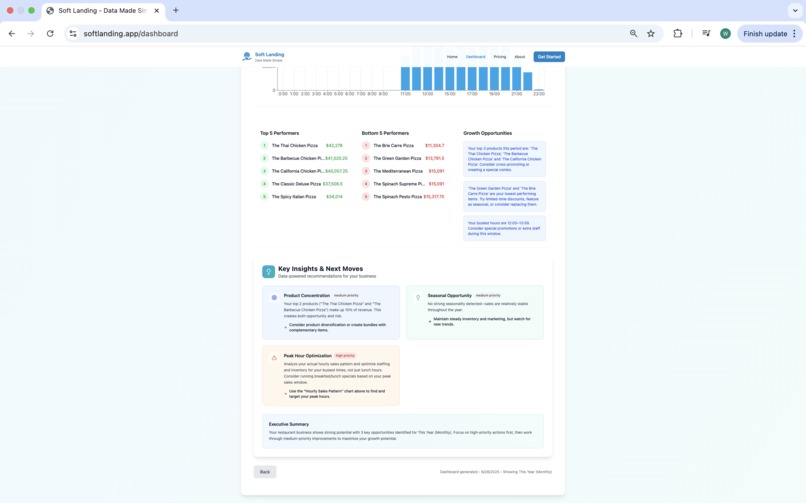Viewport: 806px width, 503px height.
Task: Click the Peak Hour warning triangle icon
Action: tap(274, 358)
